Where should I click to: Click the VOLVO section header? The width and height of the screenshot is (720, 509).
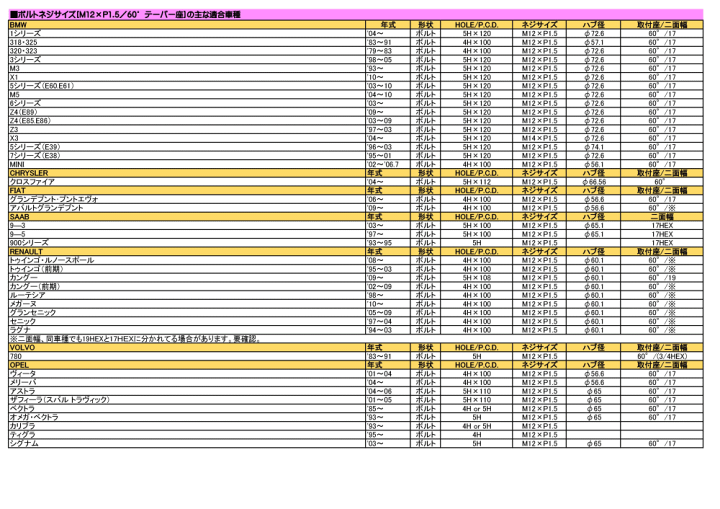click(x=187, y=348)
